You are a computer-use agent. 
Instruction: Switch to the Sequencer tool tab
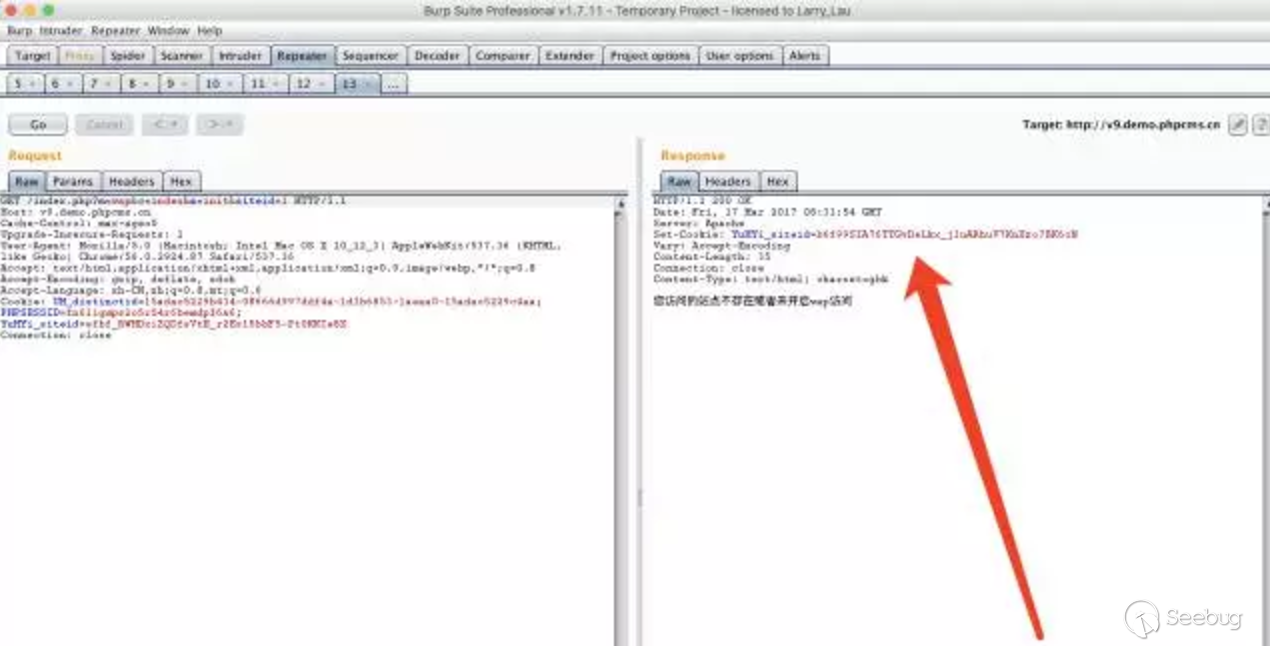pos(370,56)
